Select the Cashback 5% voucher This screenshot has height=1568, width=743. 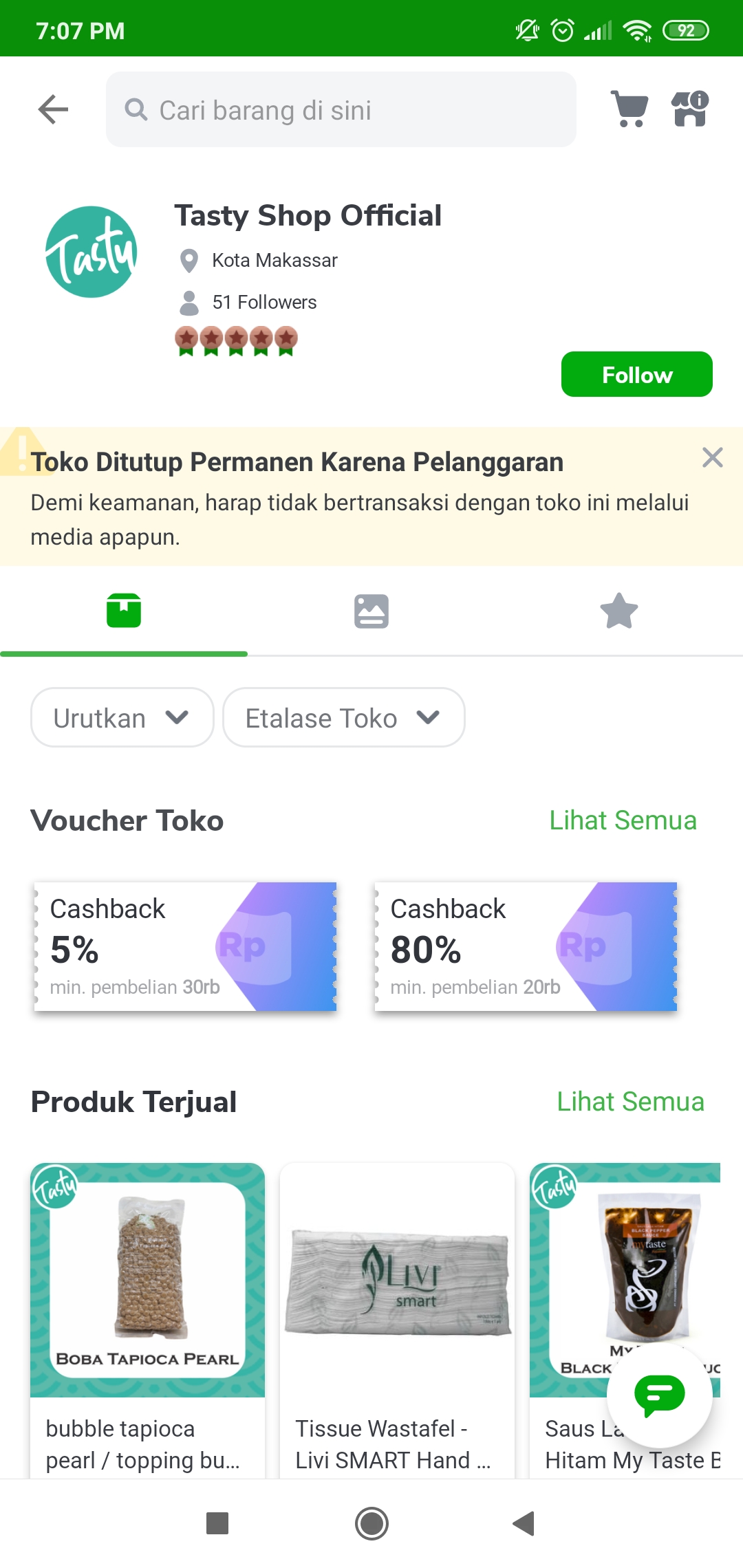pos(185,946)
